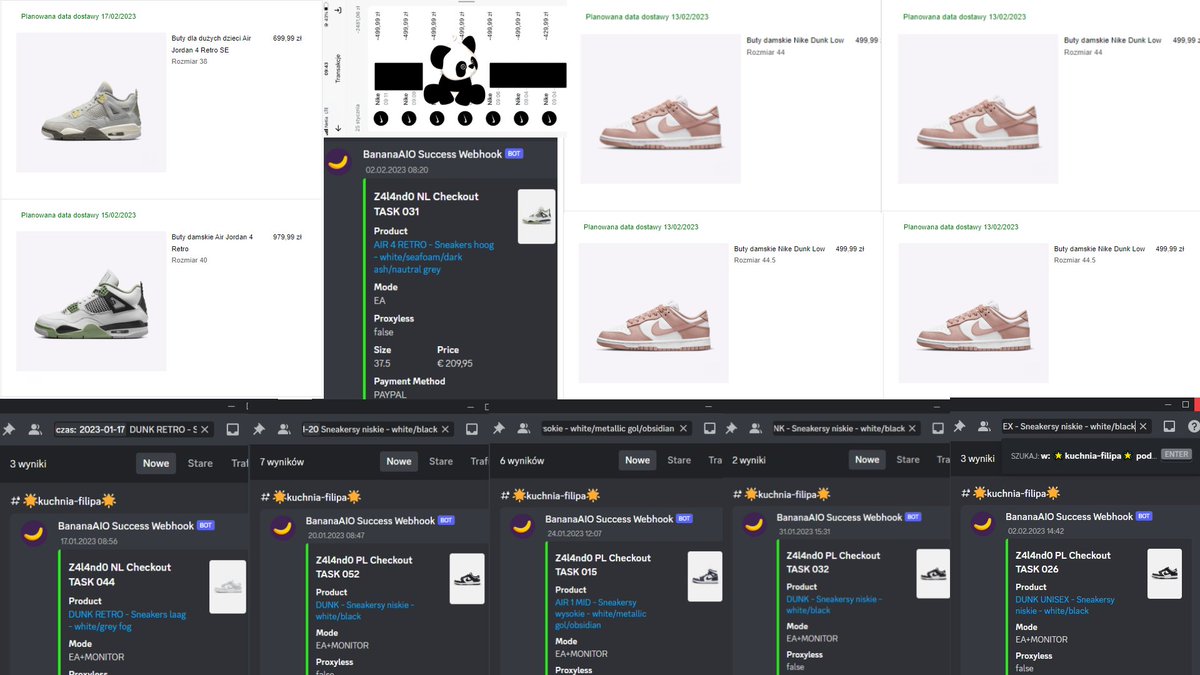Select Stare tab in the 3 wyniki DUNK RETRO panel
The height and width of the screenshot is (675, 1200).
200,463
